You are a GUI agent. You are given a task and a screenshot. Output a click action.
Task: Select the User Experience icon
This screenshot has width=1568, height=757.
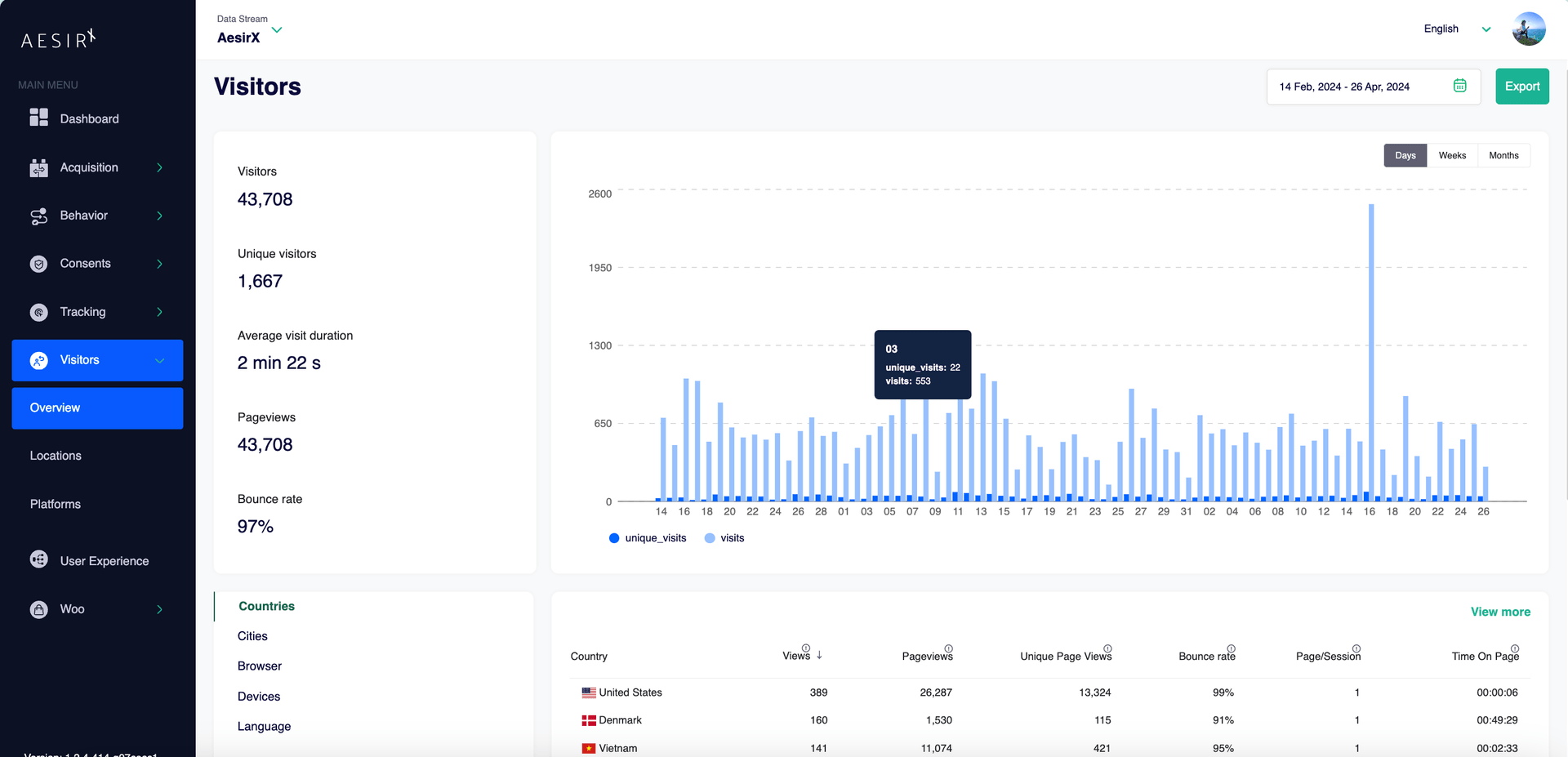pyautogui.click(x=38, y=560)
